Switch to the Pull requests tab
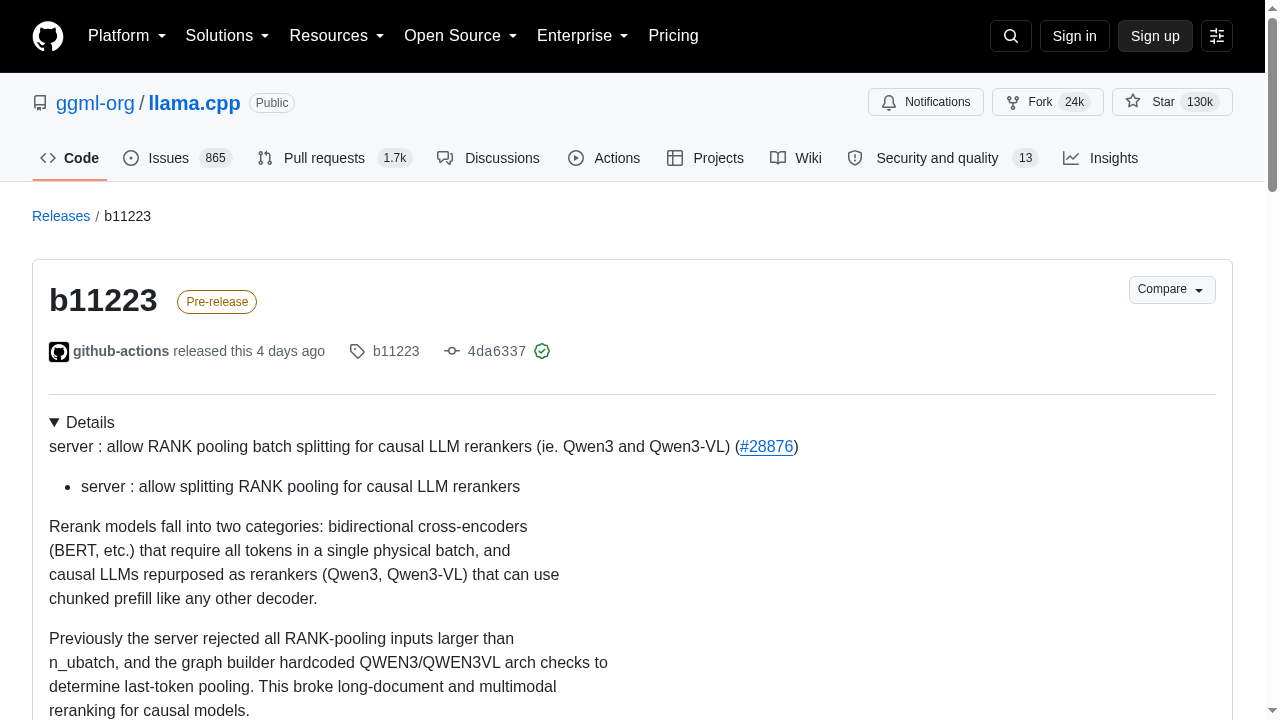1280x720 pixels. click(x=335, y=158)
